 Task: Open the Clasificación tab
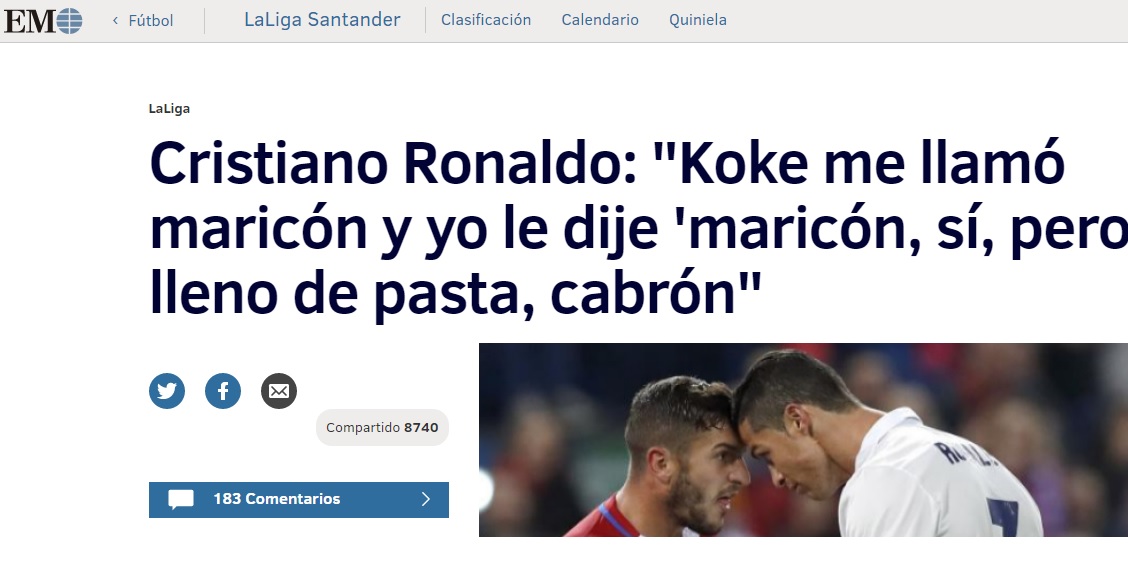tap(486, 20)
